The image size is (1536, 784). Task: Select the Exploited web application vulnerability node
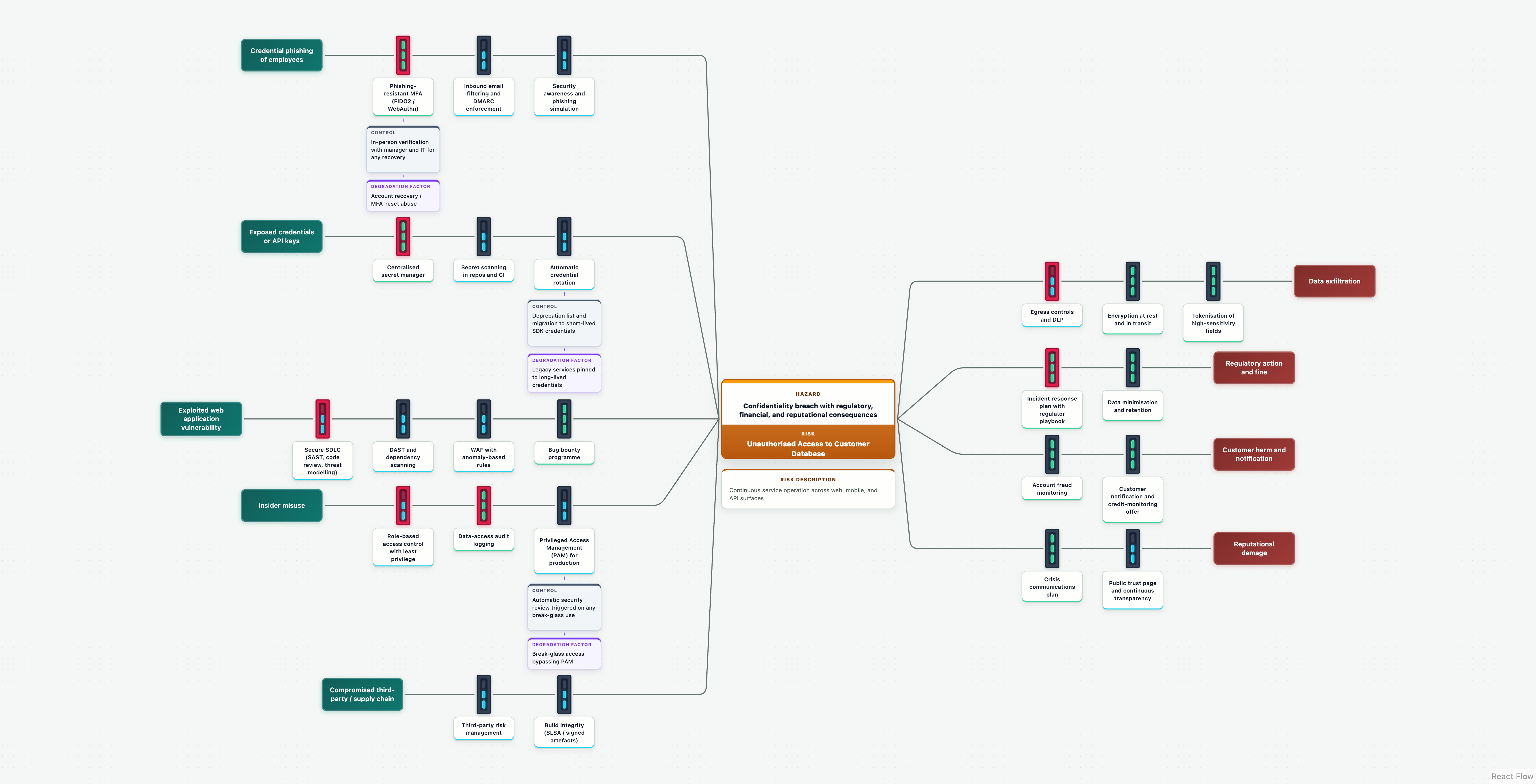pos(201,419)
